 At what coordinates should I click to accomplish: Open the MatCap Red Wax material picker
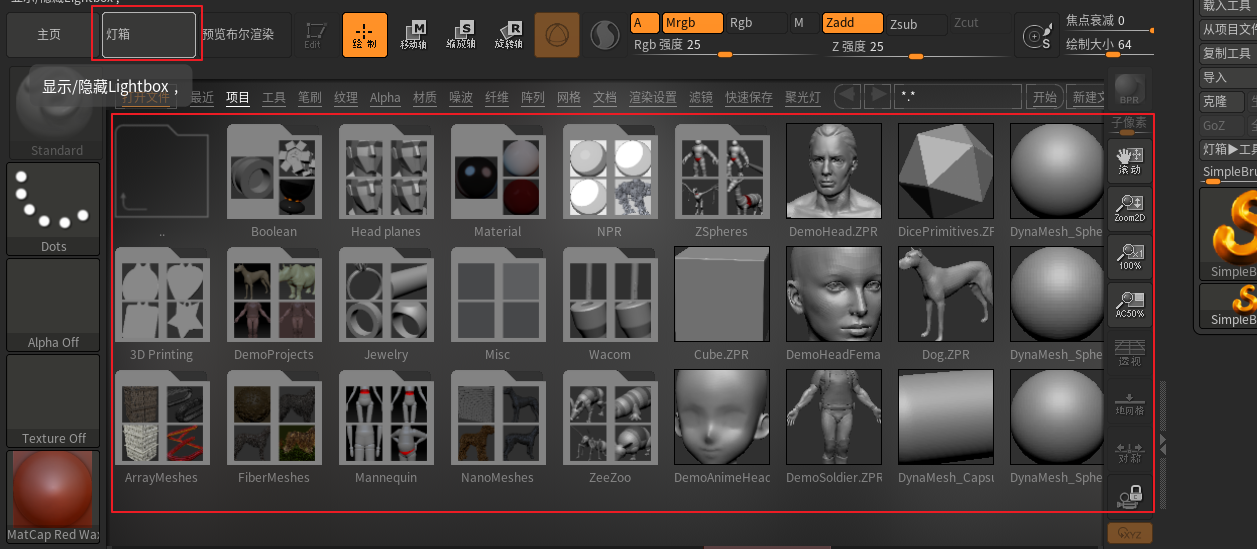click(x=54, y=496)
